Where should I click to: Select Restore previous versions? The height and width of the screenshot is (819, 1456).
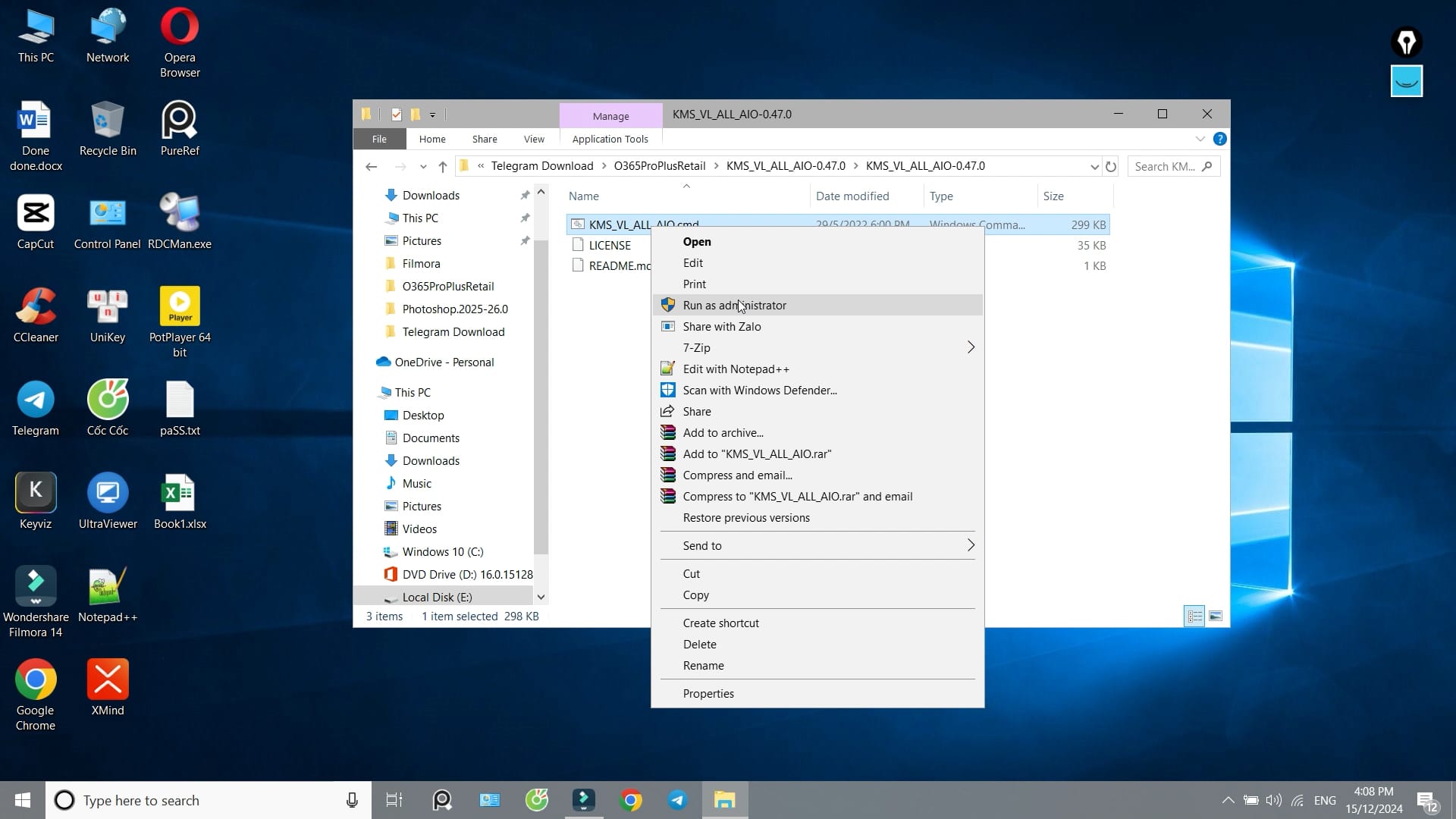[x=817, y=517]
